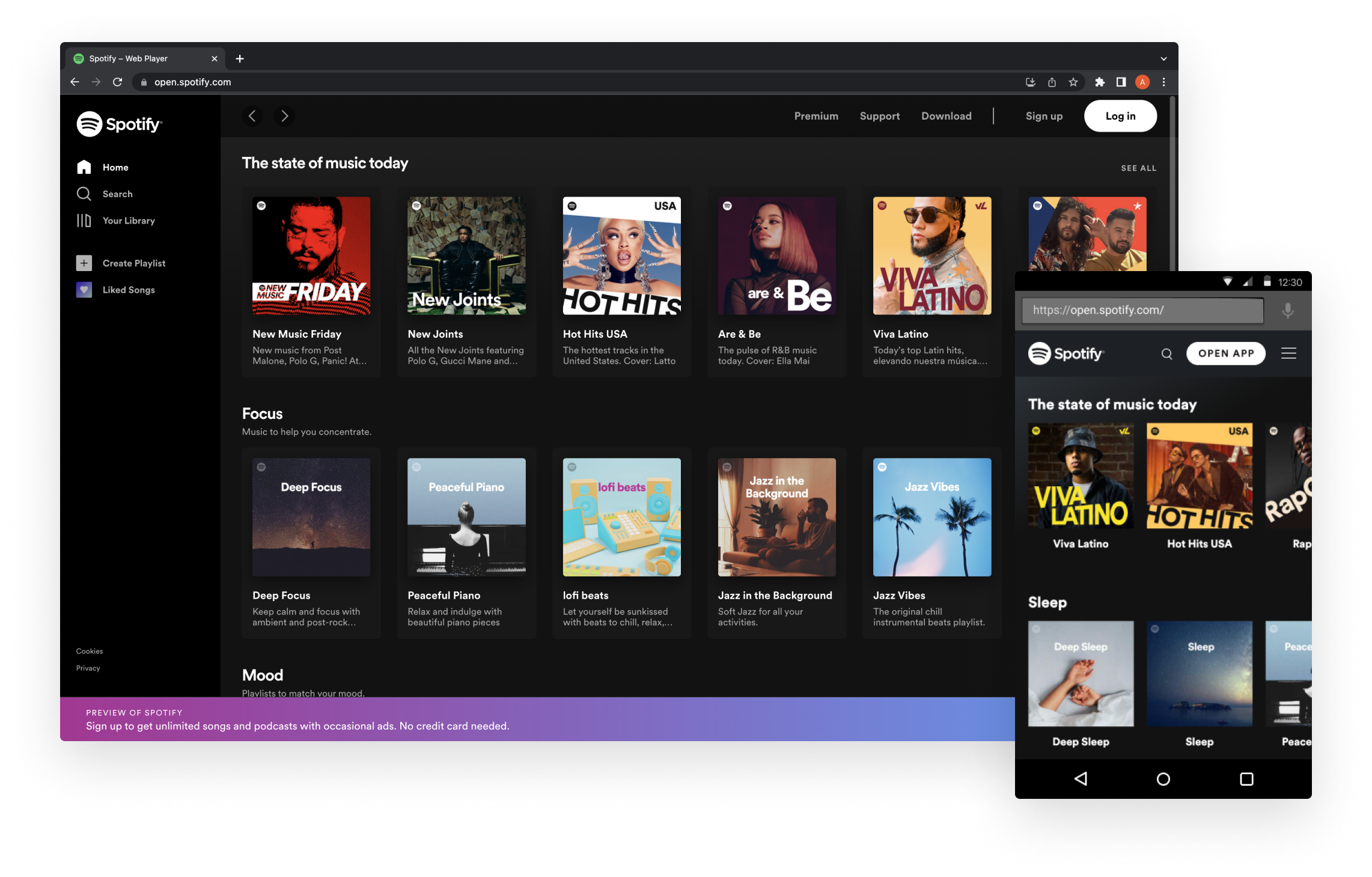The image size is (1372, 877).
Task: Open the hamburger menu on mobile view
Action: coord(1289,353)
